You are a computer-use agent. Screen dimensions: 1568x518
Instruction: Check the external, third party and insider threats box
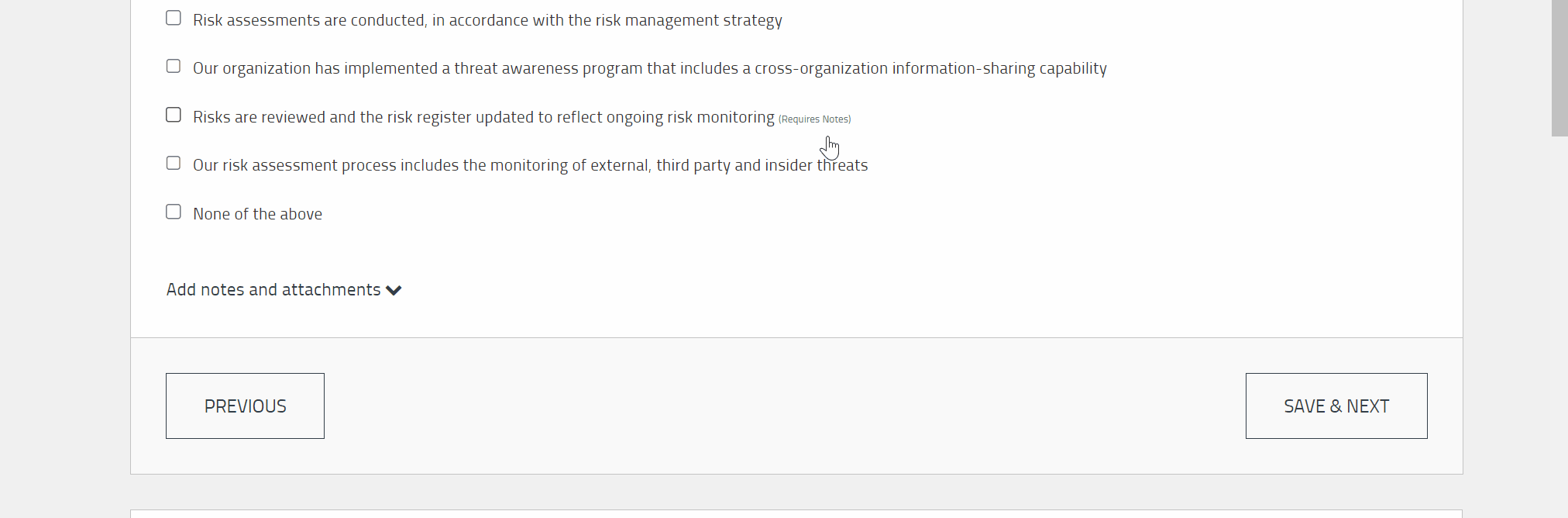[174, 164]
